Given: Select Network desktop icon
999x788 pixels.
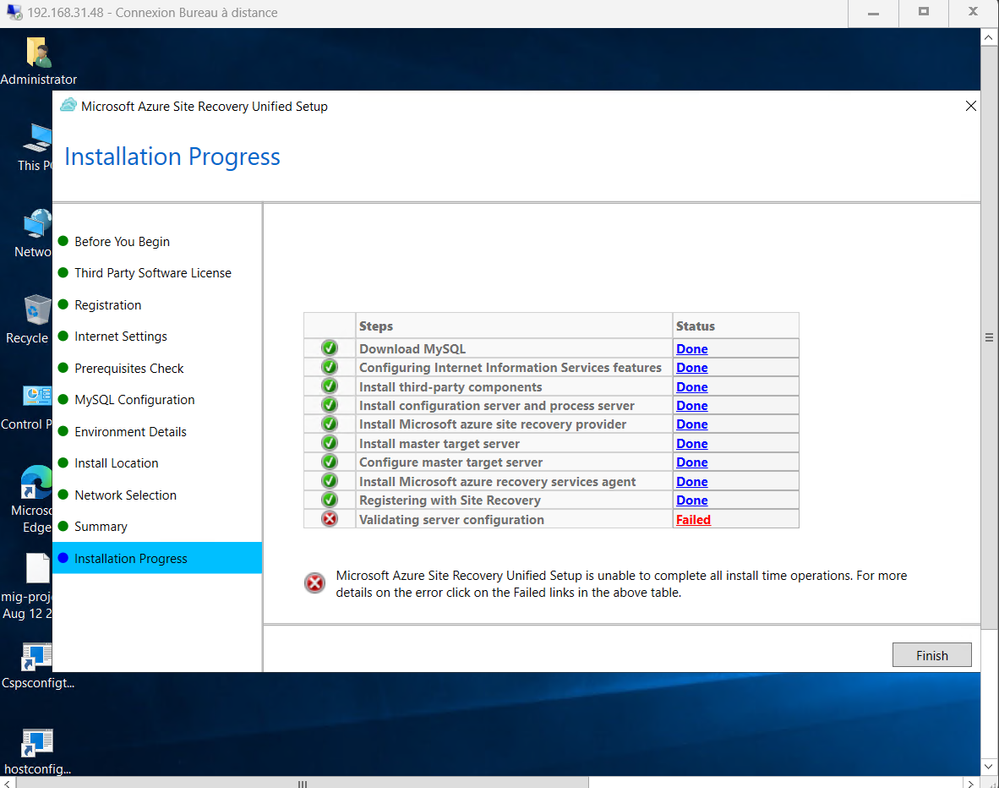Looking at the screenshot, I should 33,233.
